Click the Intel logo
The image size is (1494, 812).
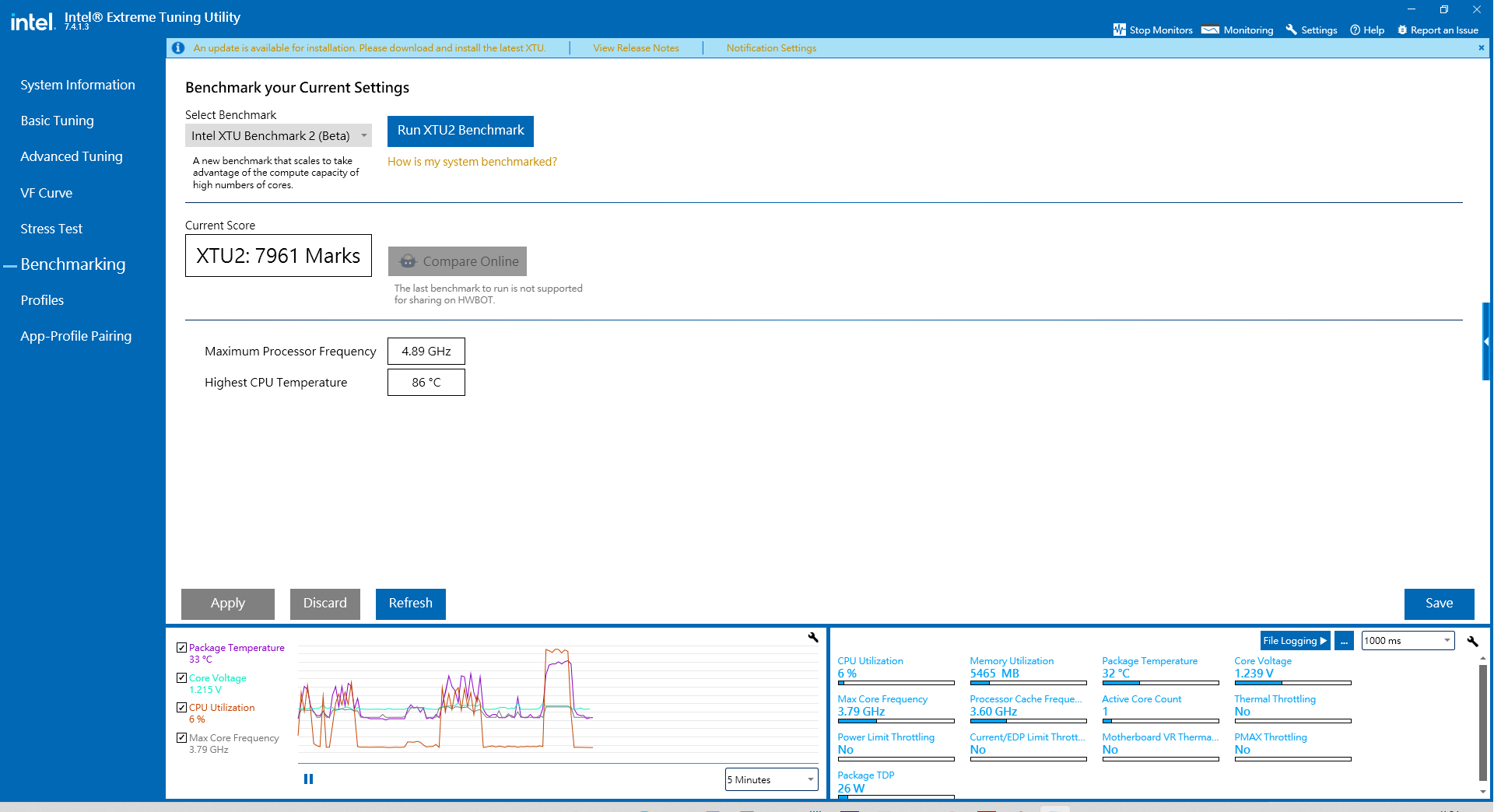(x=33, y=22)
